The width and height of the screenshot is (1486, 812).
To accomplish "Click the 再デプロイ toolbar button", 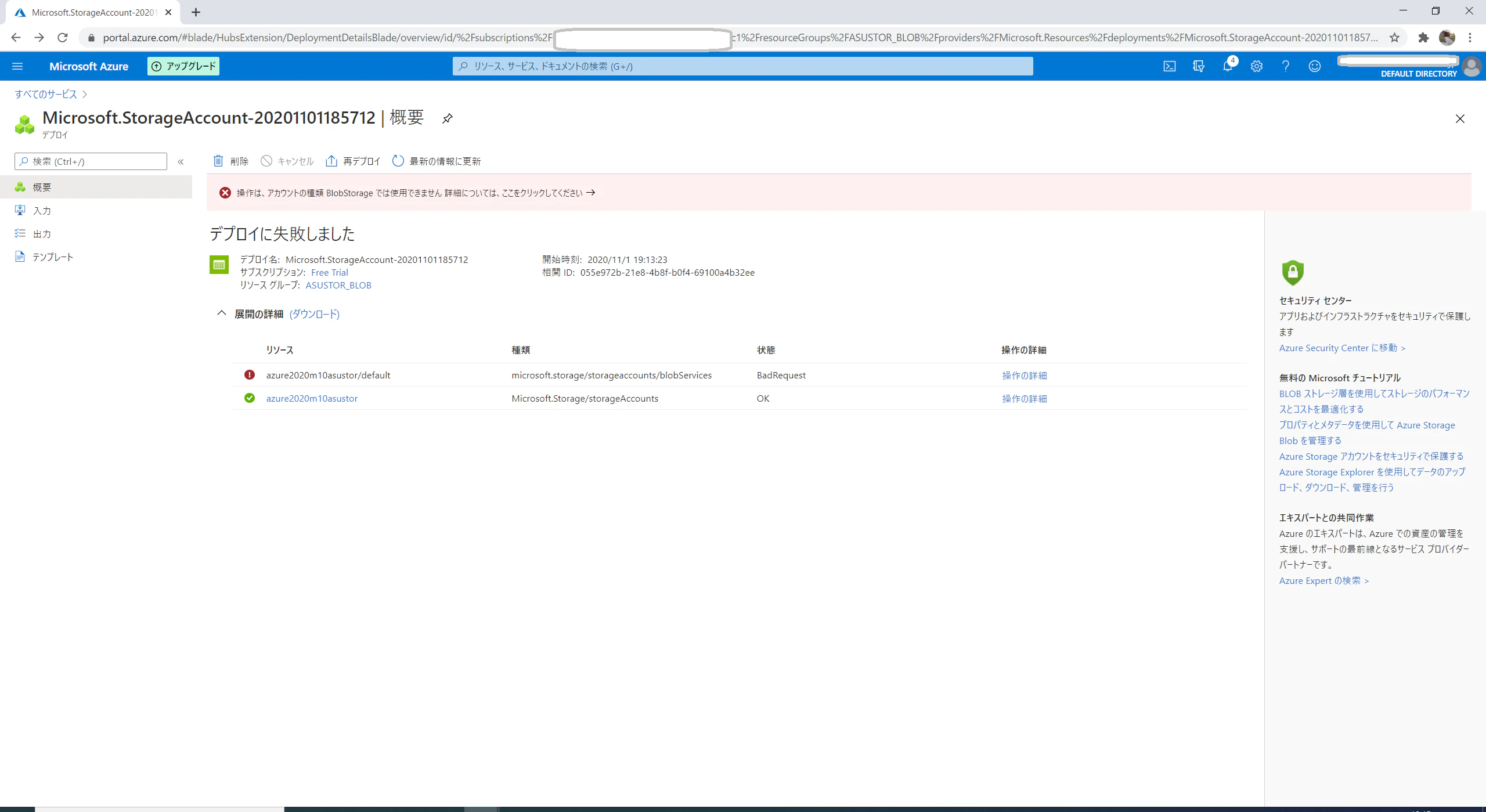I will pos(353,161).
